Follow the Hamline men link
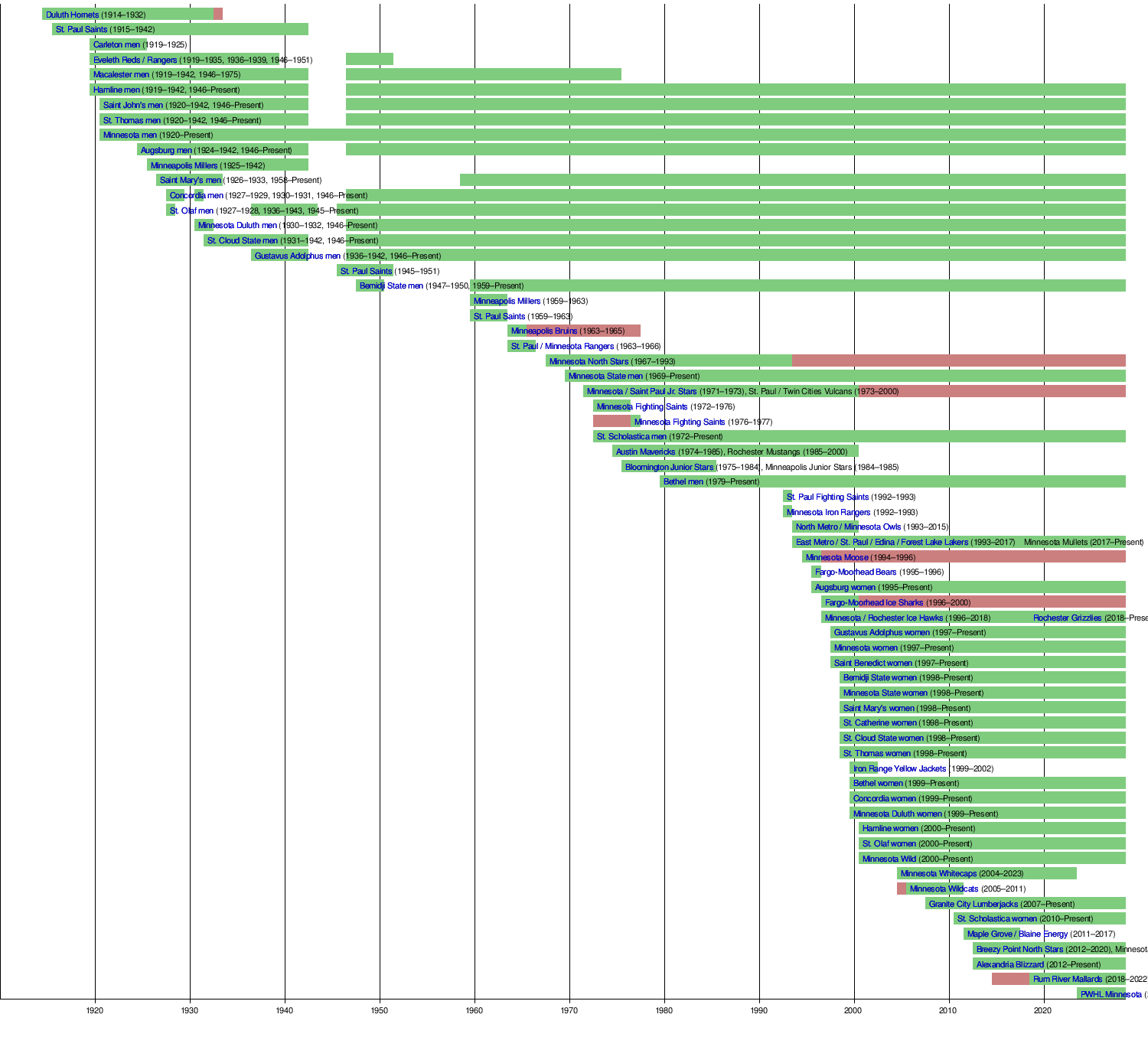The image size is (1148, 1037). [116, 90]
